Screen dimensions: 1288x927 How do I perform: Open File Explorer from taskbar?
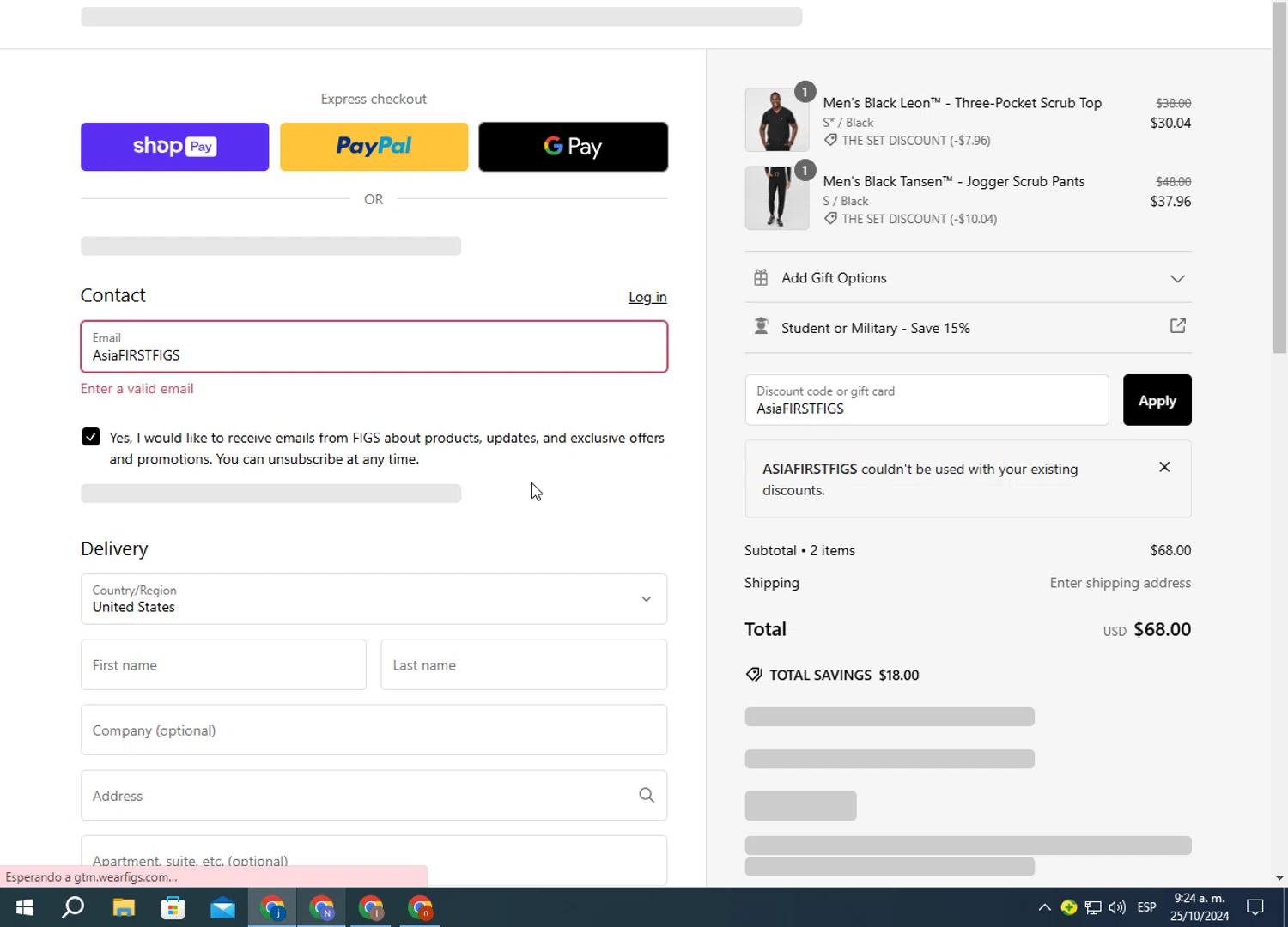tap(124, 907)
